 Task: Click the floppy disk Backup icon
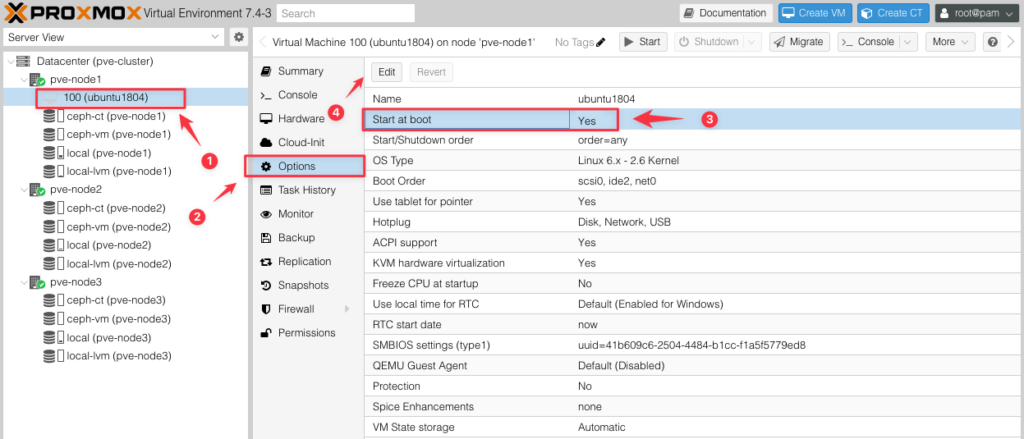click(x=266, y=238)
